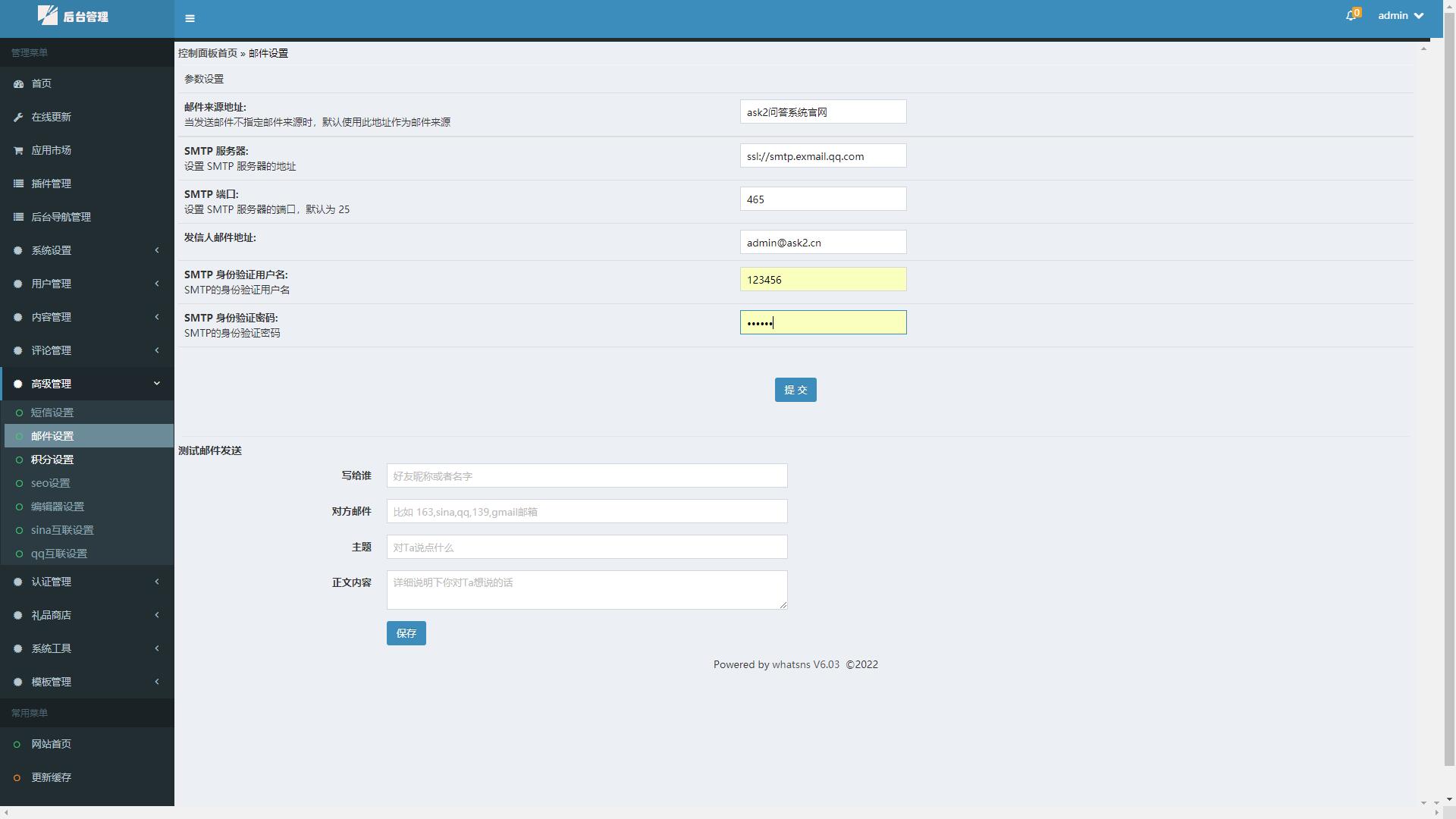Click the gear icon beside 系统设置
This screenshot has height=819, width=1456.
pos(18,250)
